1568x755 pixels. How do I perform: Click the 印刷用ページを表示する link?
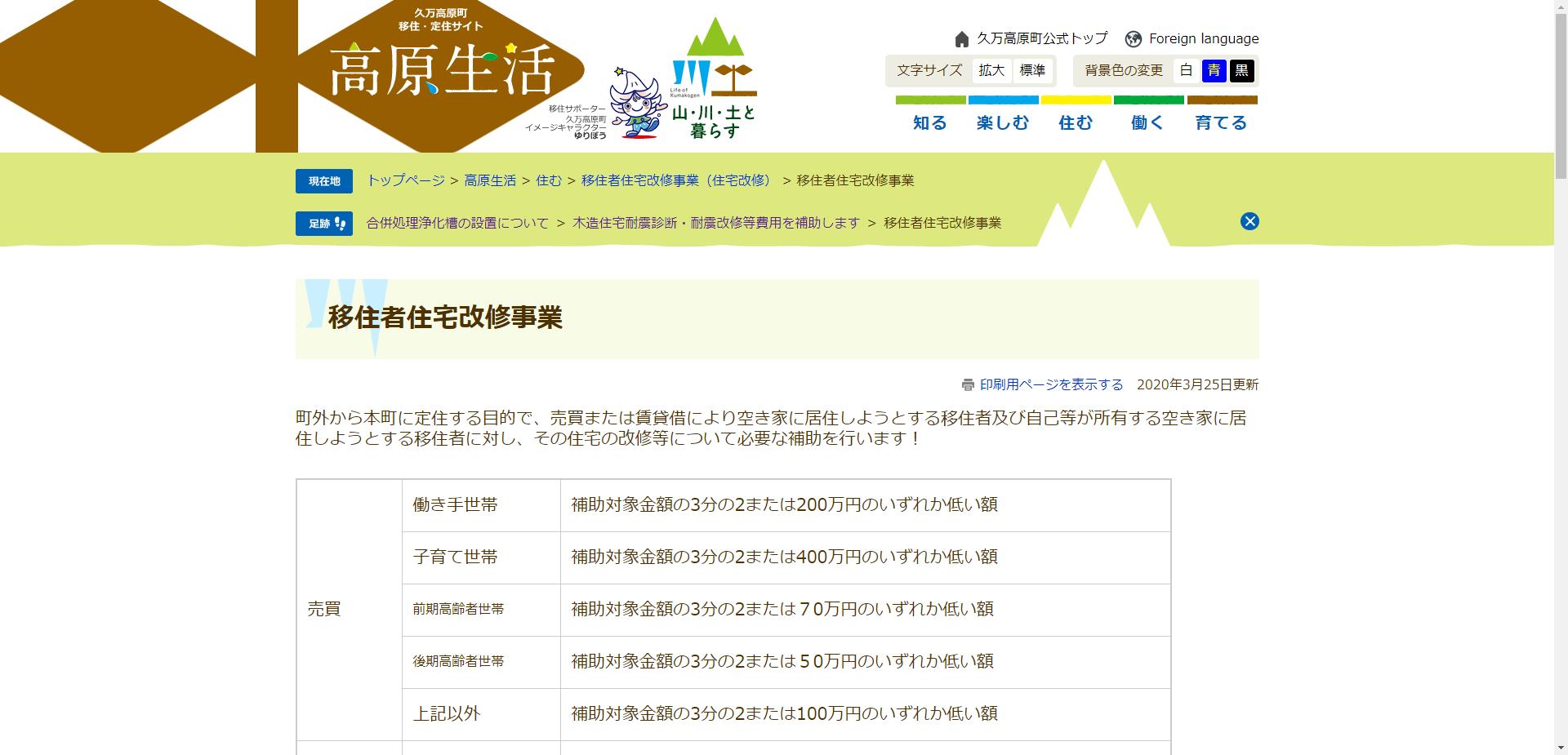tap(1050, 384)
